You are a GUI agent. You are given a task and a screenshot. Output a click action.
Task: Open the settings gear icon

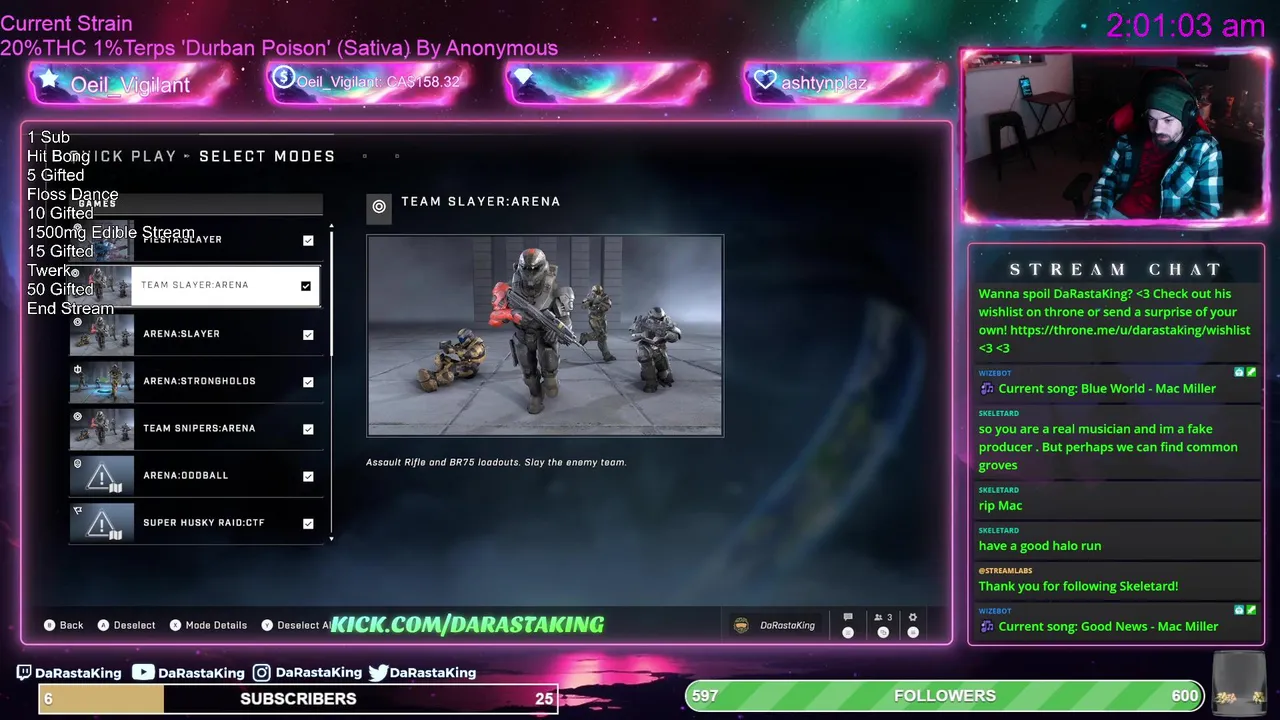click(x=912, y=618)
